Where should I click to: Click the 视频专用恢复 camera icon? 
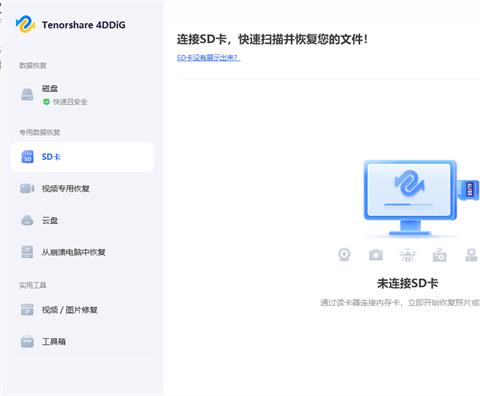tap(27, 188)
